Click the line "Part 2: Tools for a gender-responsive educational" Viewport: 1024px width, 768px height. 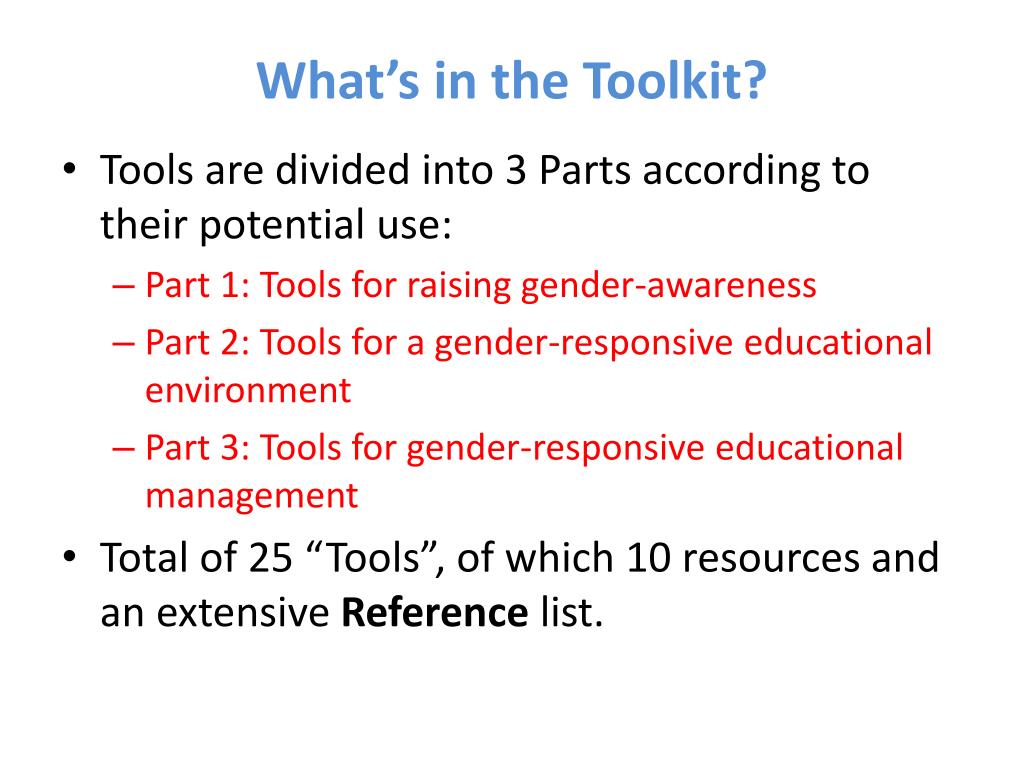538,344
